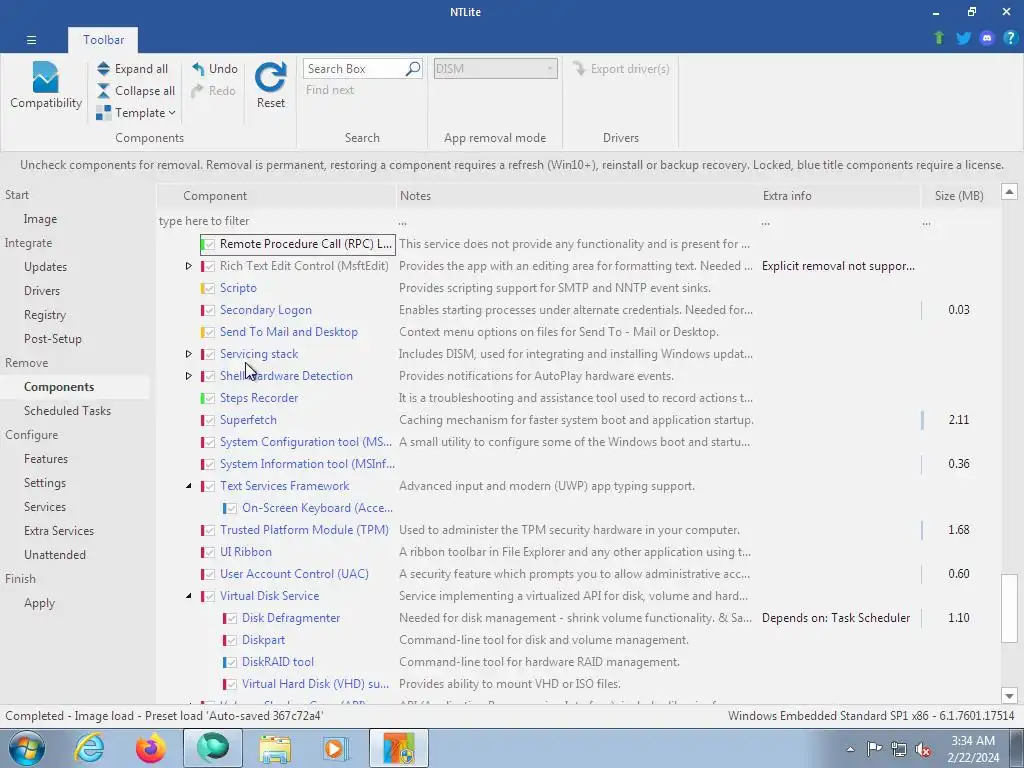1024x768 pixels.
Task: Open Windows Media Player from taskbar
Action: click(x=337, y=748)
